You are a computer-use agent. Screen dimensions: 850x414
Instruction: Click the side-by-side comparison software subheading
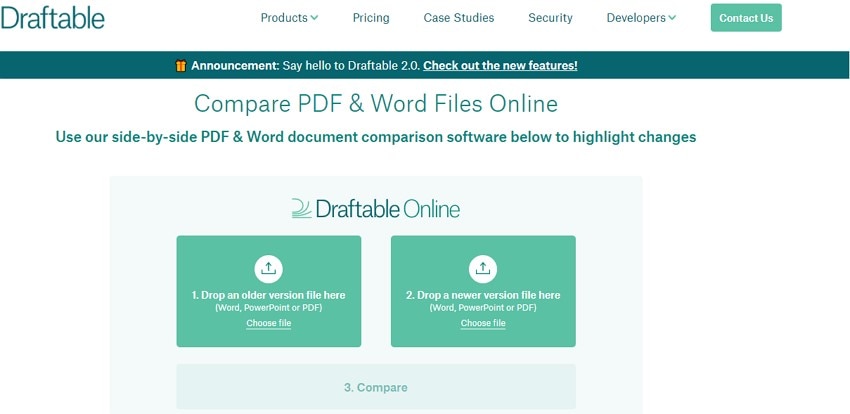(x=376, y=137)
